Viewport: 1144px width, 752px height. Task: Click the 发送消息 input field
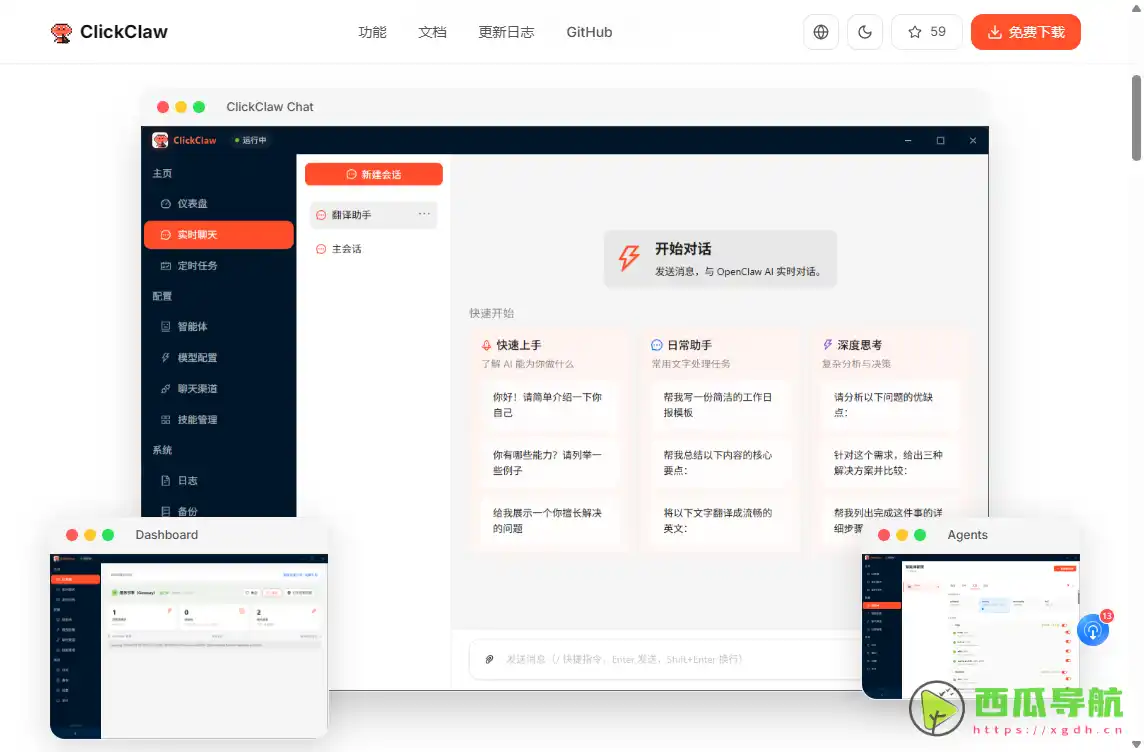(x=665, y=659)
